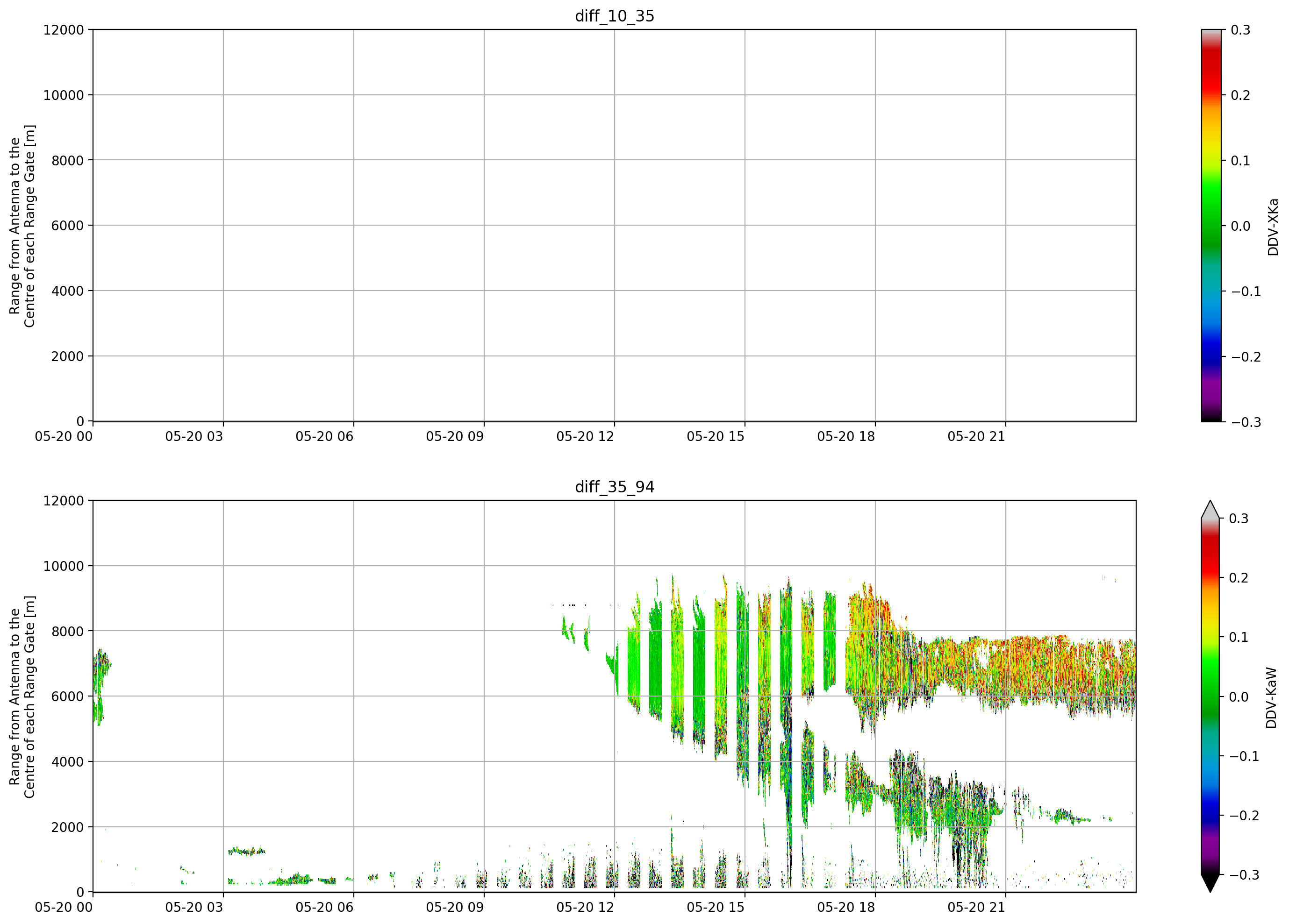Click the black lower extend arrow on DDV-KaW colorbar
This screenshot has width=1289, height=924.
click(x=1210, y=883)
